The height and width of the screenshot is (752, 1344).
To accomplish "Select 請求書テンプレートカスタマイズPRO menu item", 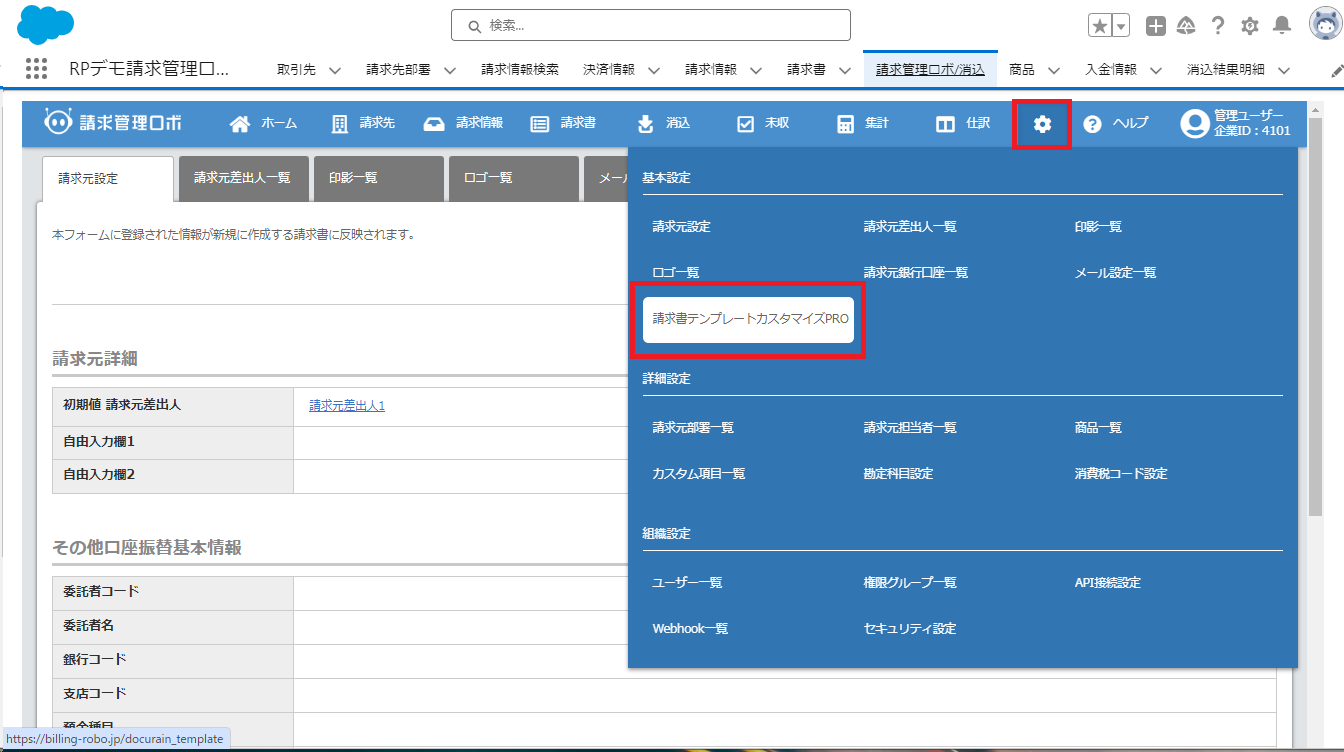I will click(x=748, y=319).
